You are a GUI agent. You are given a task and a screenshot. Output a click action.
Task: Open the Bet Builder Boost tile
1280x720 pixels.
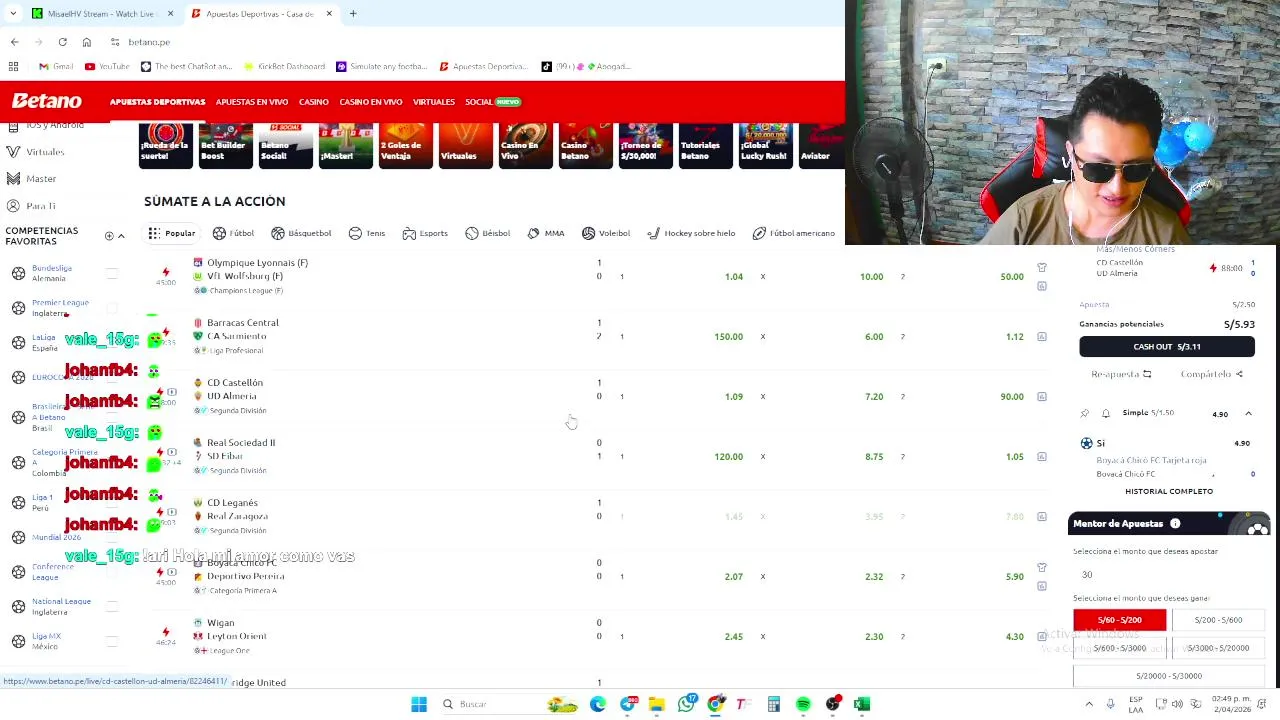click(x=225, y=144)
